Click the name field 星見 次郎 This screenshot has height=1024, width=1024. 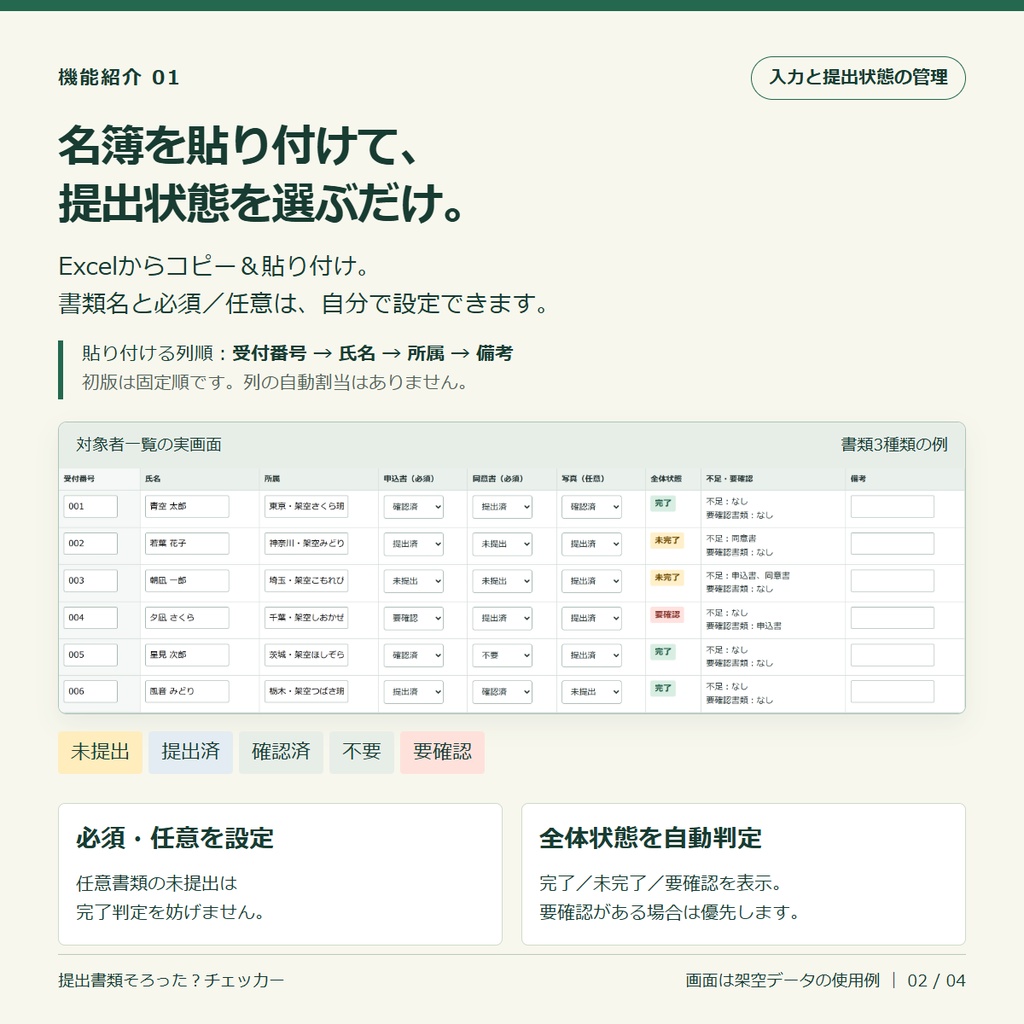187,654
